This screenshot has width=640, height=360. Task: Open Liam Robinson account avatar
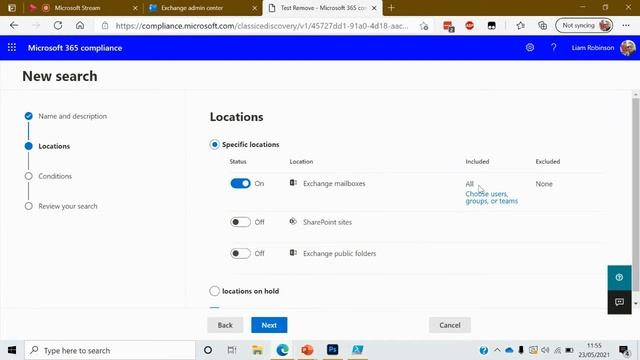point(627,48)
